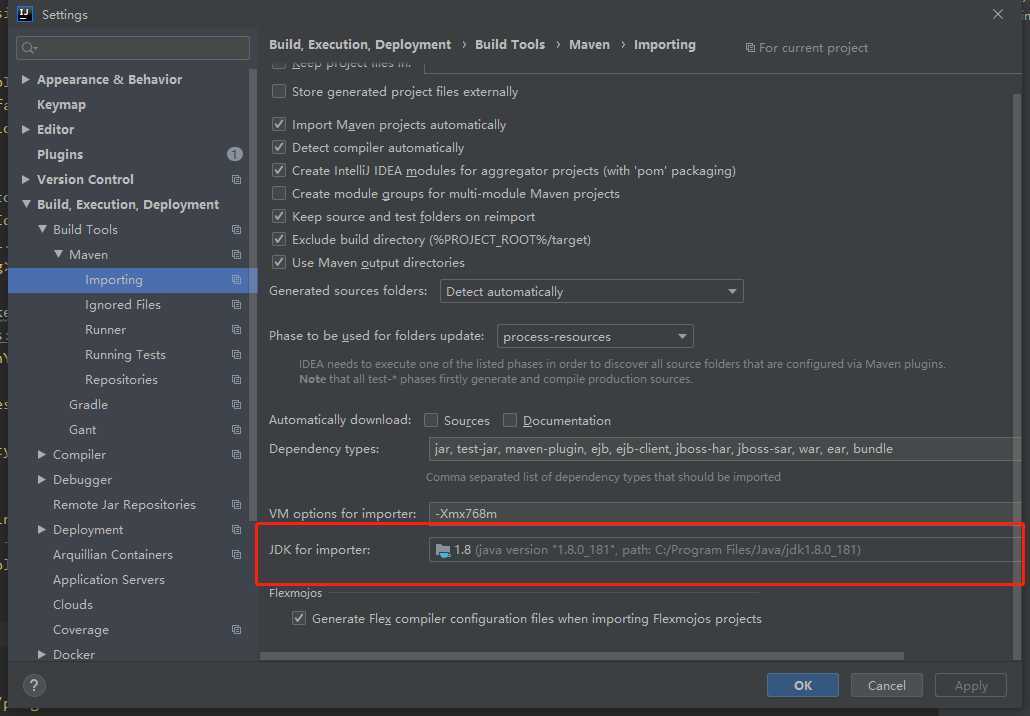Screen dimensions: 1030x716
Task: Open Generated sources folders dropdown
Action: [x=591, y=291]
